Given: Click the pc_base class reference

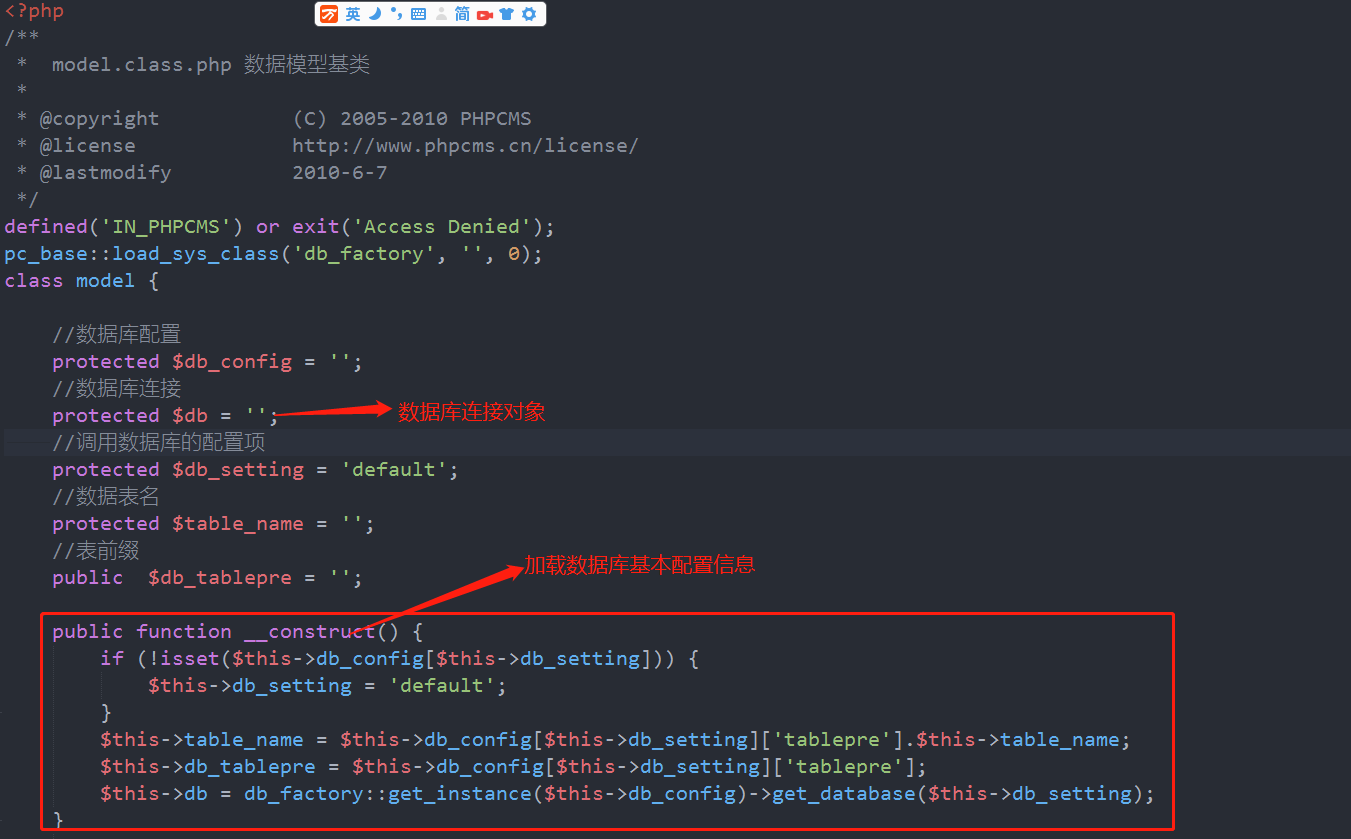Looking at the screenshot, I should [x=45, y=254].
